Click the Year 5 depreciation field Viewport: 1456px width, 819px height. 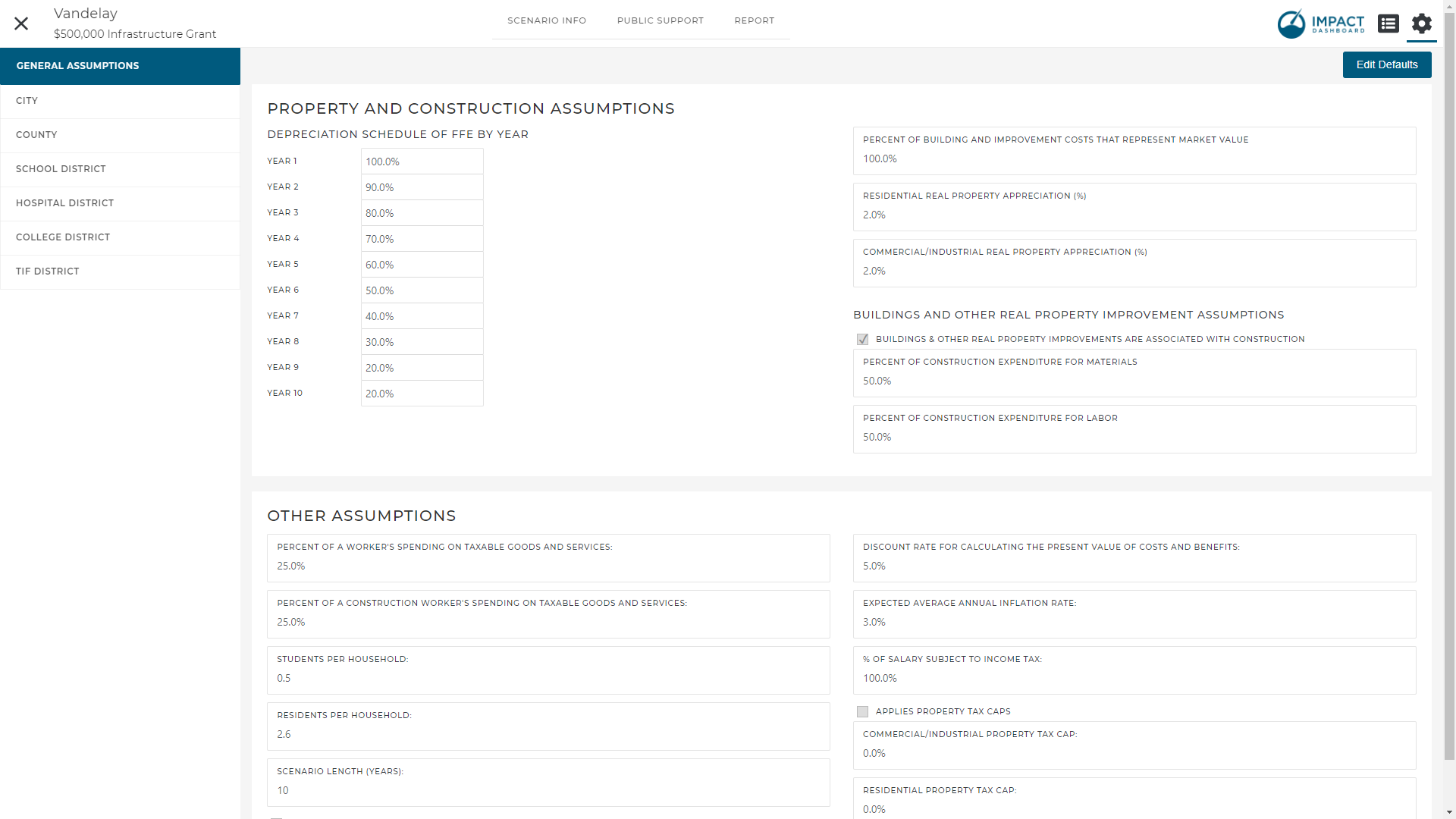point(422,265)
